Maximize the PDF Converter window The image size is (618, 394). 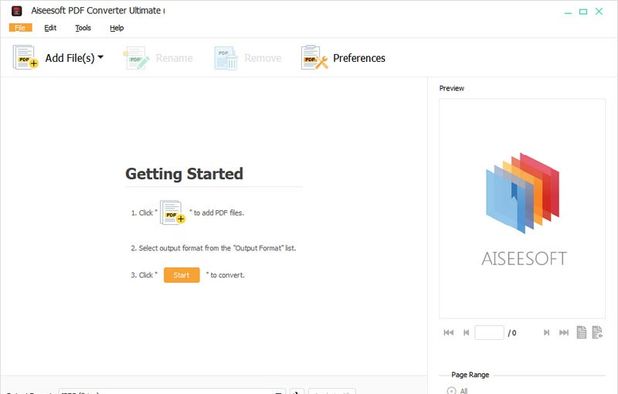pyautogui.click(x=583, y=12)
